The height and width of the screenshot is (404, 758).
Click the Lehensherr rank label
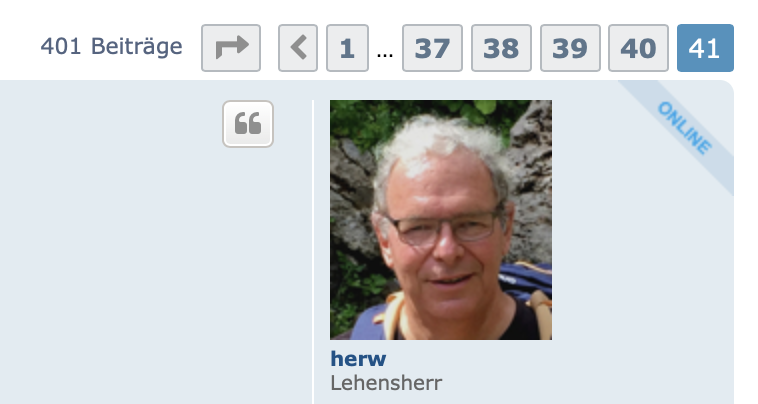[386, 383]
